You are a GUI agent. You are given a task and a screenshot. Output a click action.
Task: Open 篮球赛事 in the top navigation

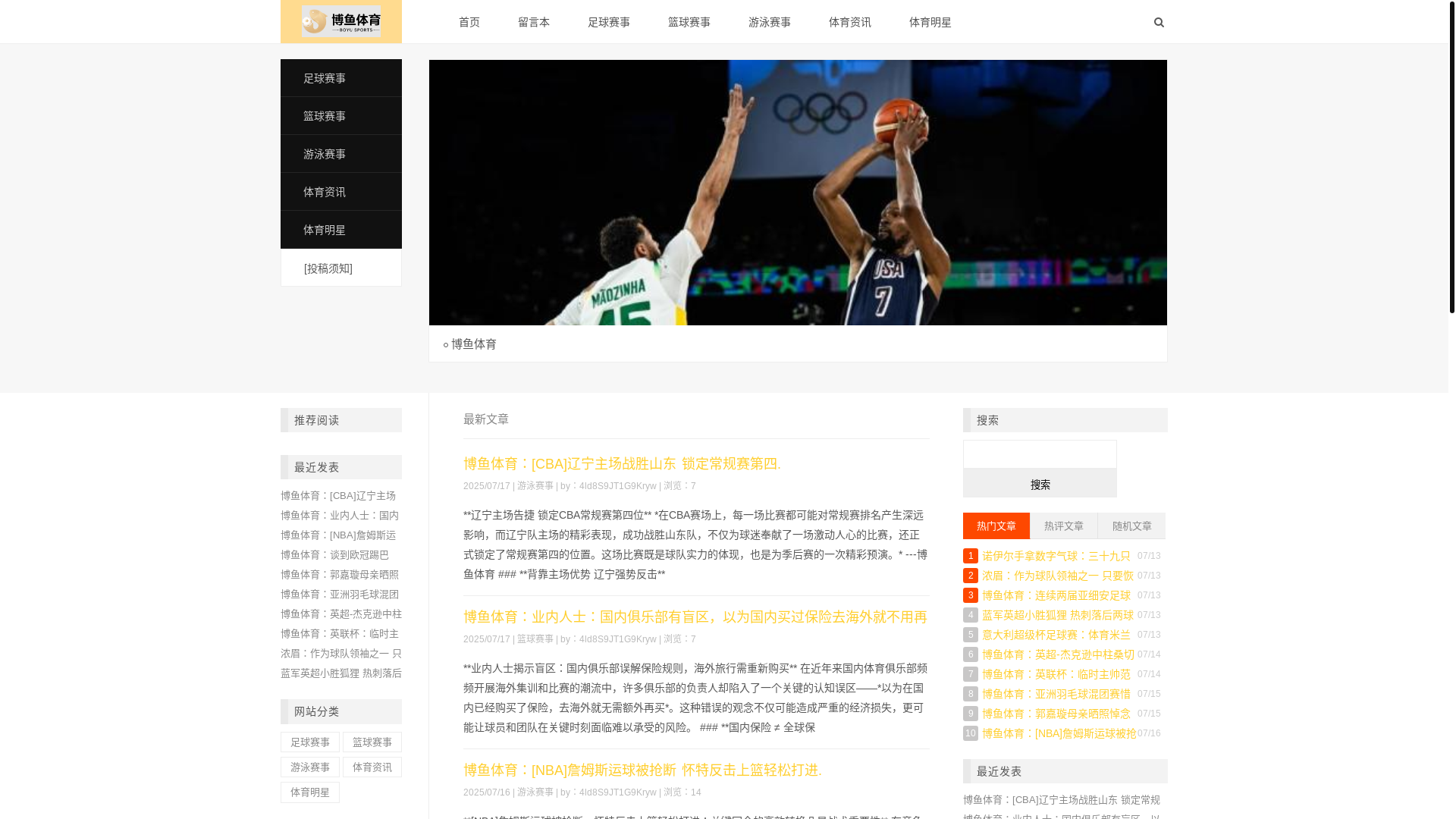coord(689,22)
